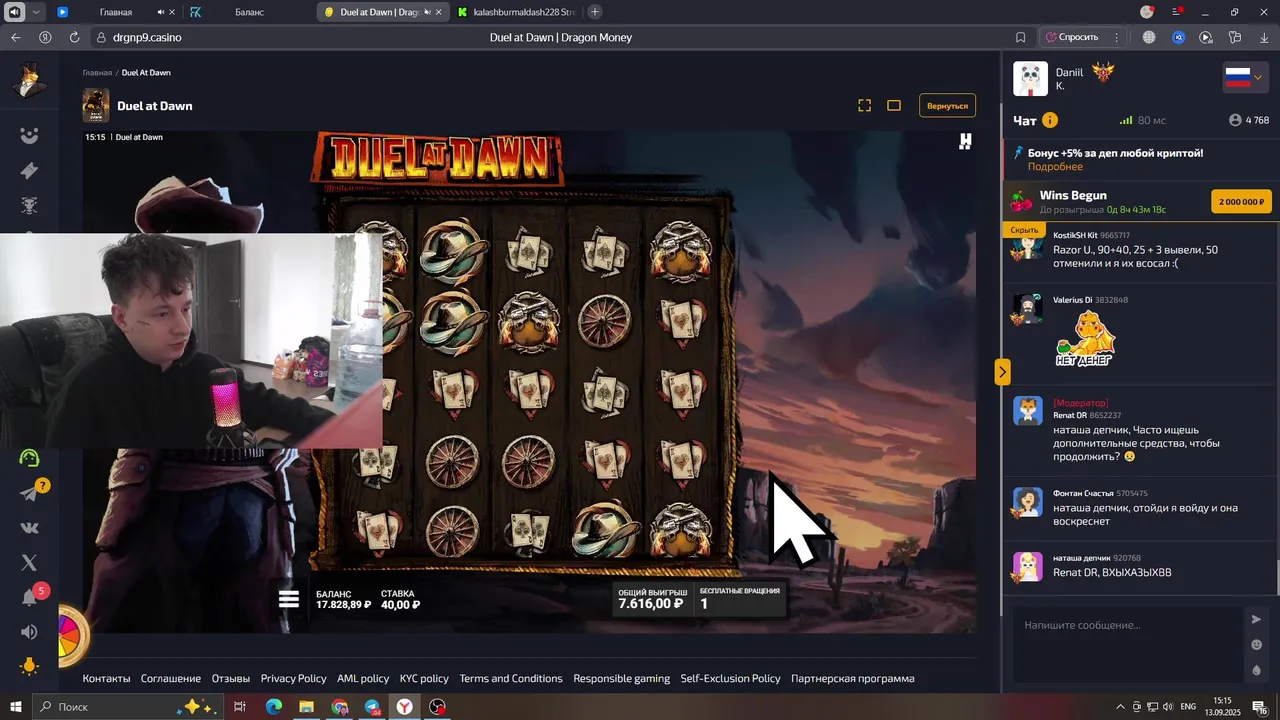The image size is (1280, 720).
Task: Open the Telegram icon in left sidebar
Action: tap(30, 493)
